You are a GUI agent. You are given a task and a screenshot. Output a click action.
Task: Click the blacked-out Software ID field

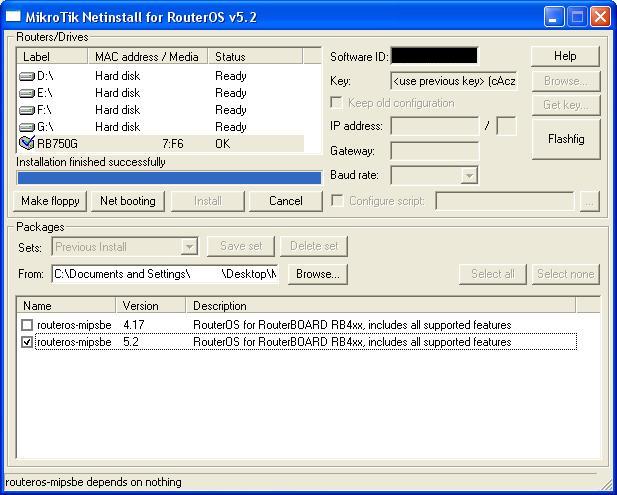pos(434,55)
